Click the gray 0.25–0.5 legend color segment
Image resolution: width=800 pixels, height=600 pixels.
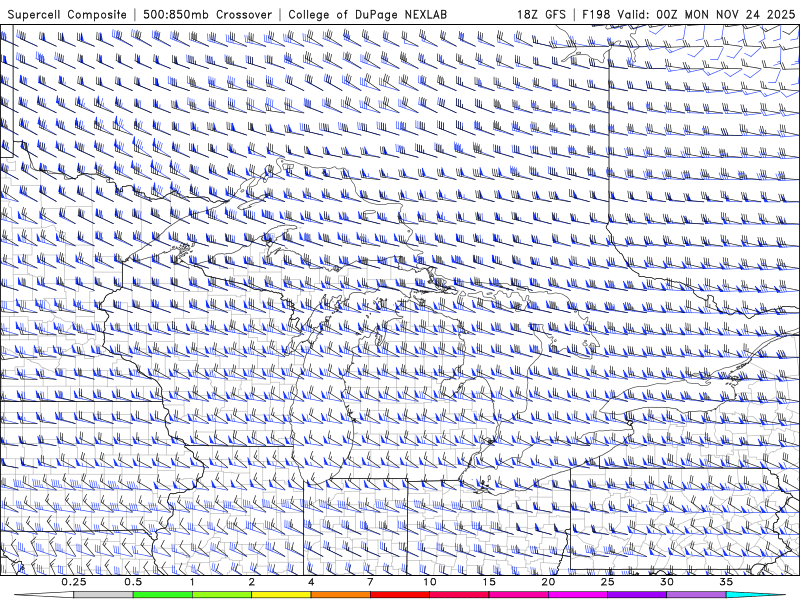coord(103,595)
